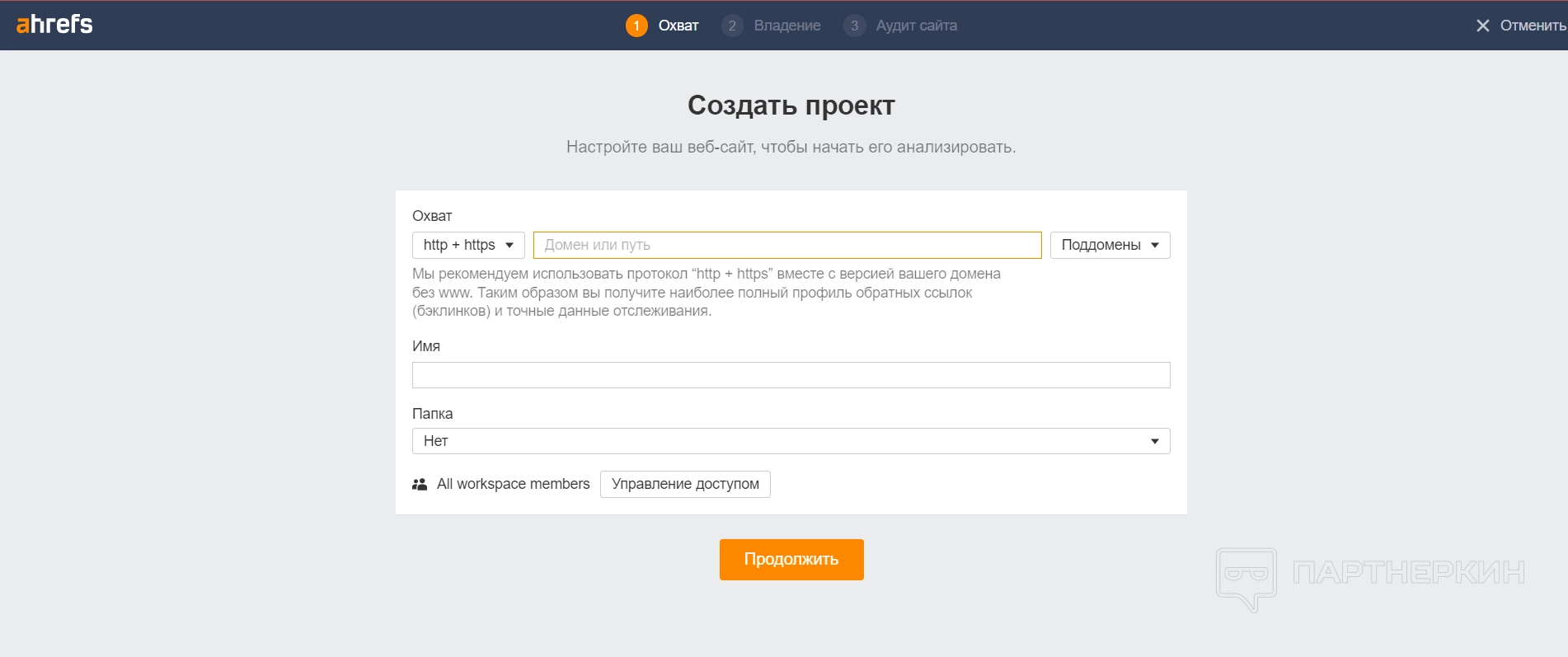1568x657 pixels.
Task: Click the Партнеркин watermark speech-bubble icon
Action: pyautogui.click(x=1246, y=577)
